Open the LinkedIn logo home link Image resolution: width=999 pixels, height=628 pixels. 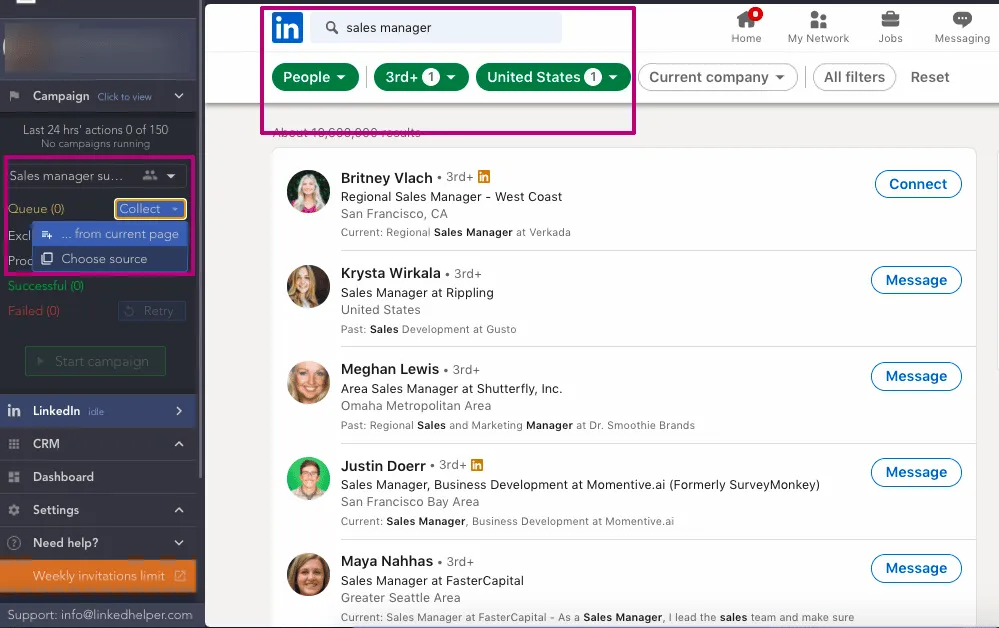click(287, 28)
